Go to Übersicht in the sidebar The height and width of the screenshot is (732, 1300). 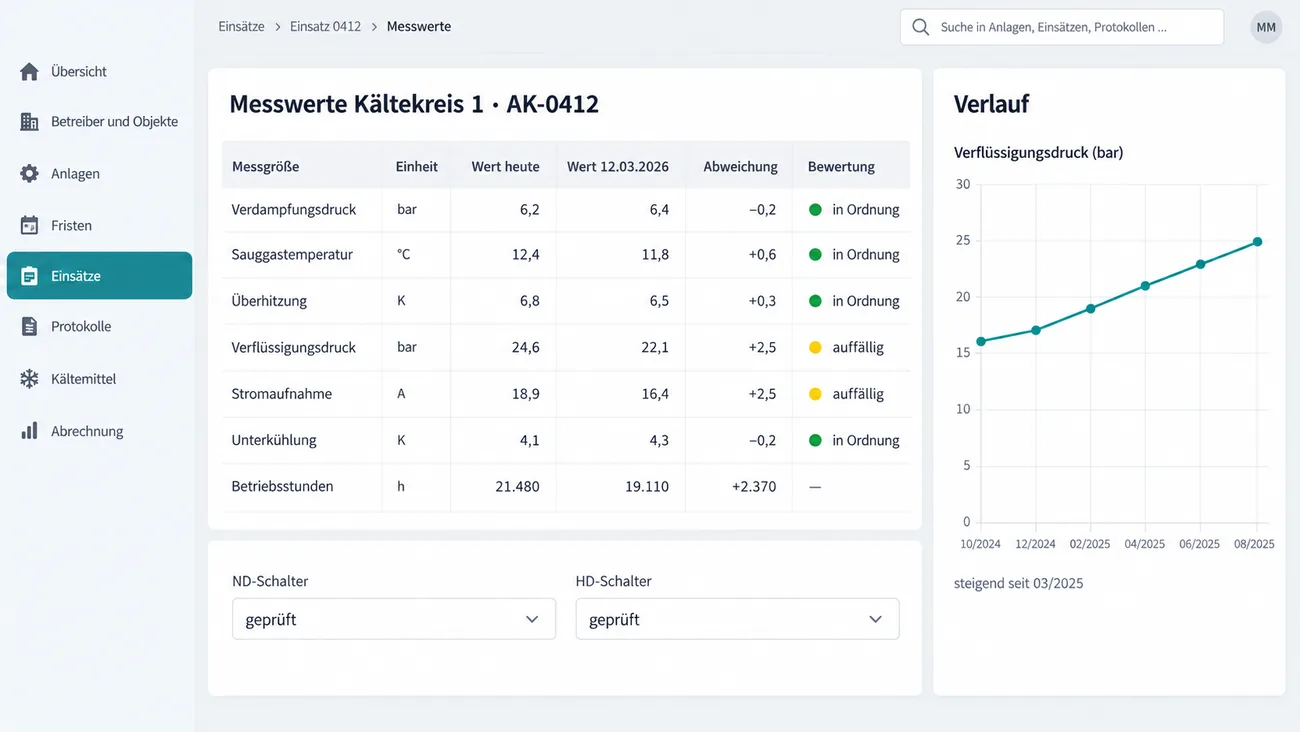click(x=99, y=72)
